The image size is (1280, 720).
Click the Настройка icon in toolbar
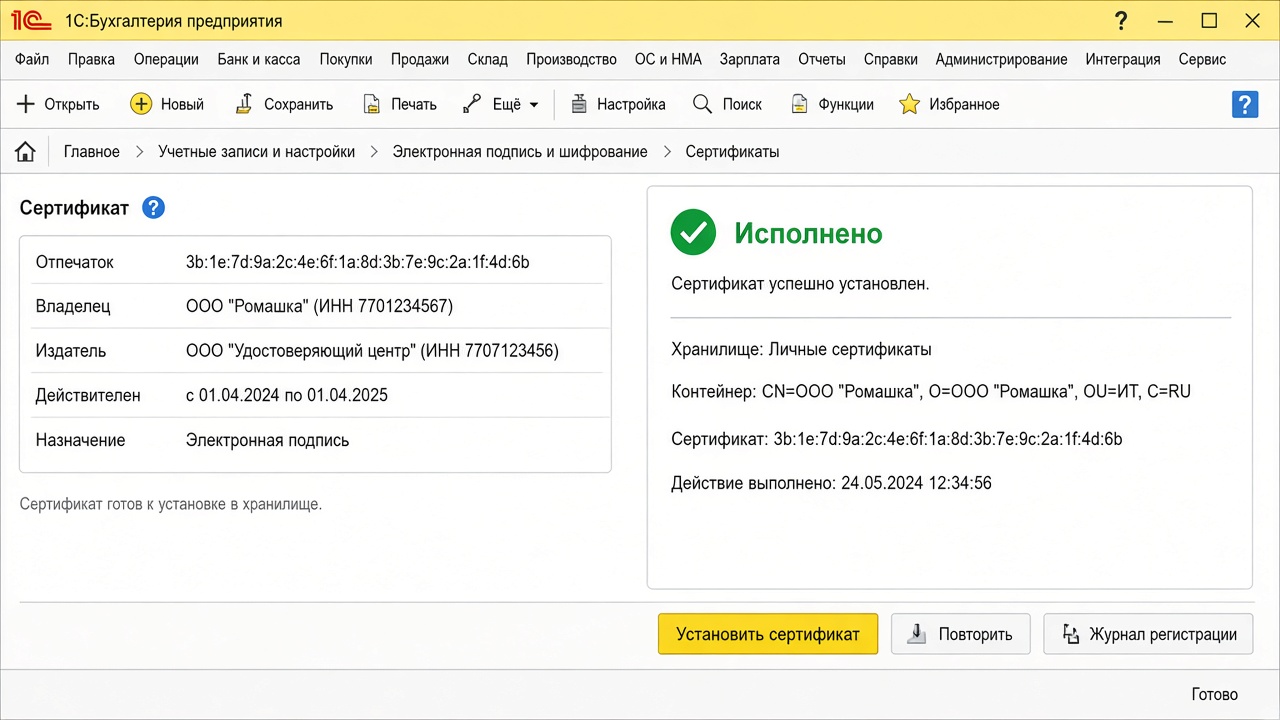[x=578, y=104]
